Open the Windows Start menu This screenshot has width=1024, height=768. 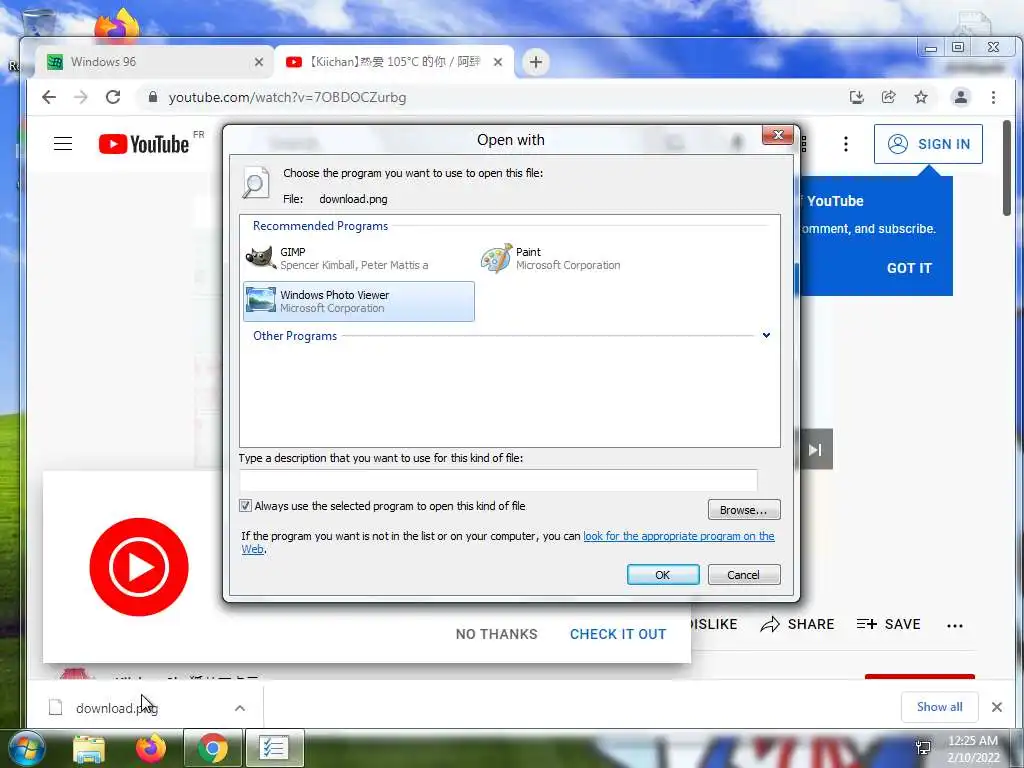coord(27,748)
